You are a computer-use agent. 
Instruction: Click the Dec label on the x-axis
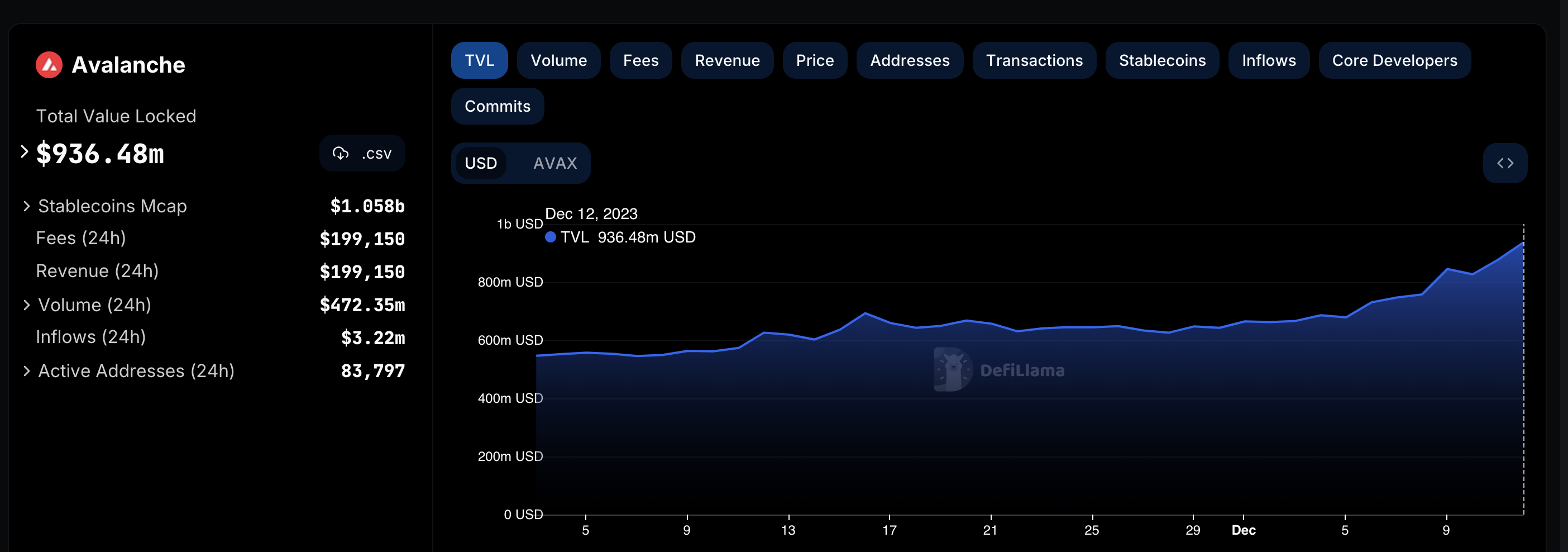[x=1244, y=530]
